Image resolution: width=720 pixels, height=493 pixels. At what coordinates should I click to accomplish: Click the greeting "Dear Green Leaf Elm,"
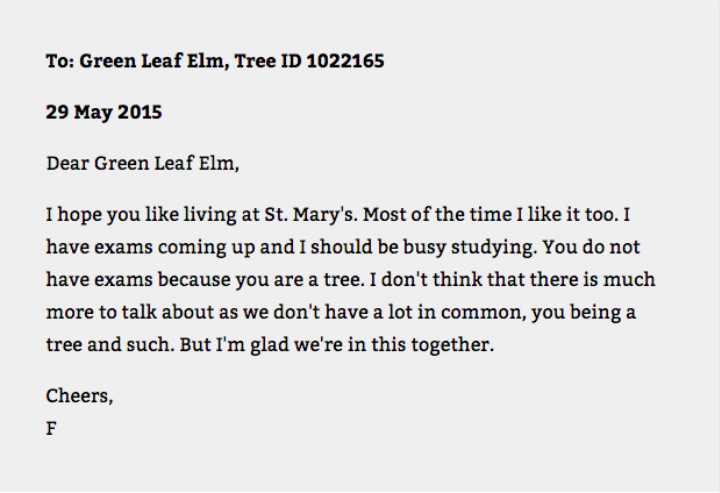pos(142,163)
